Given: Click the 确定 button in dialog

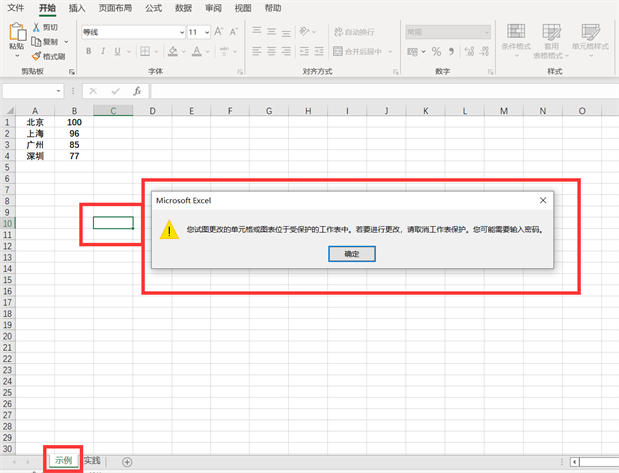Looking at the screenshot, I should [x=351, y=254].
